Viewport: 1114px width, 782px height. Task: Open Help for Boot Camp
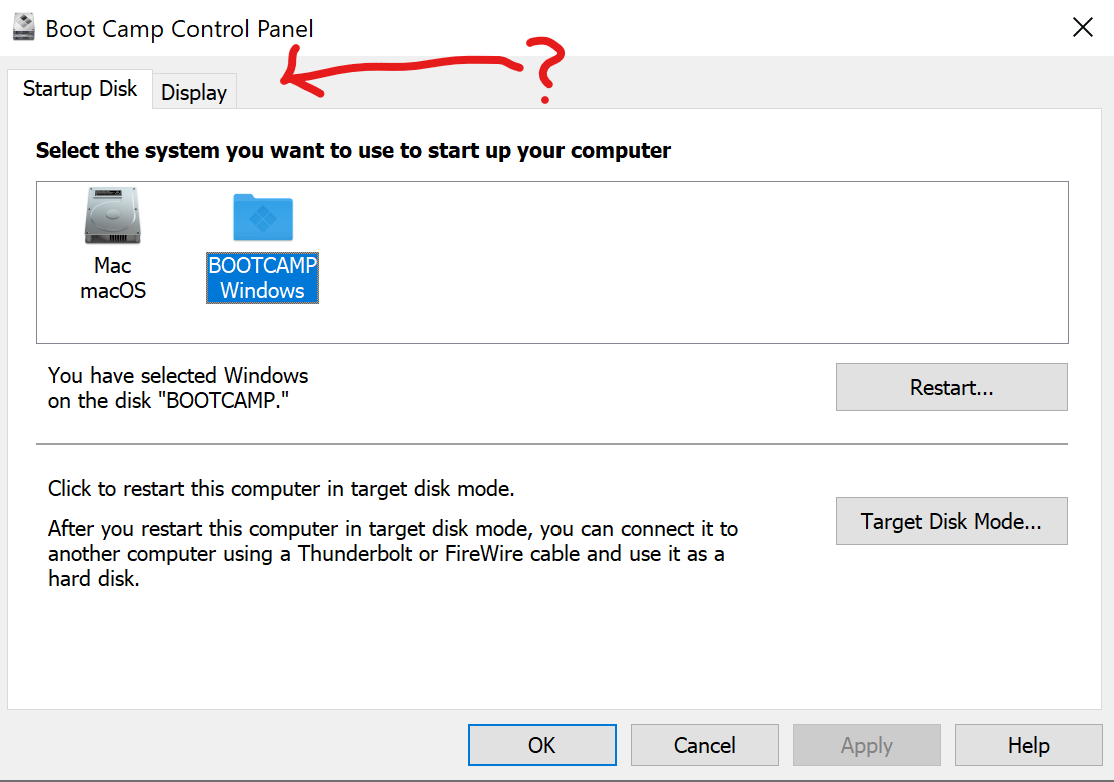click(1028, 745)
